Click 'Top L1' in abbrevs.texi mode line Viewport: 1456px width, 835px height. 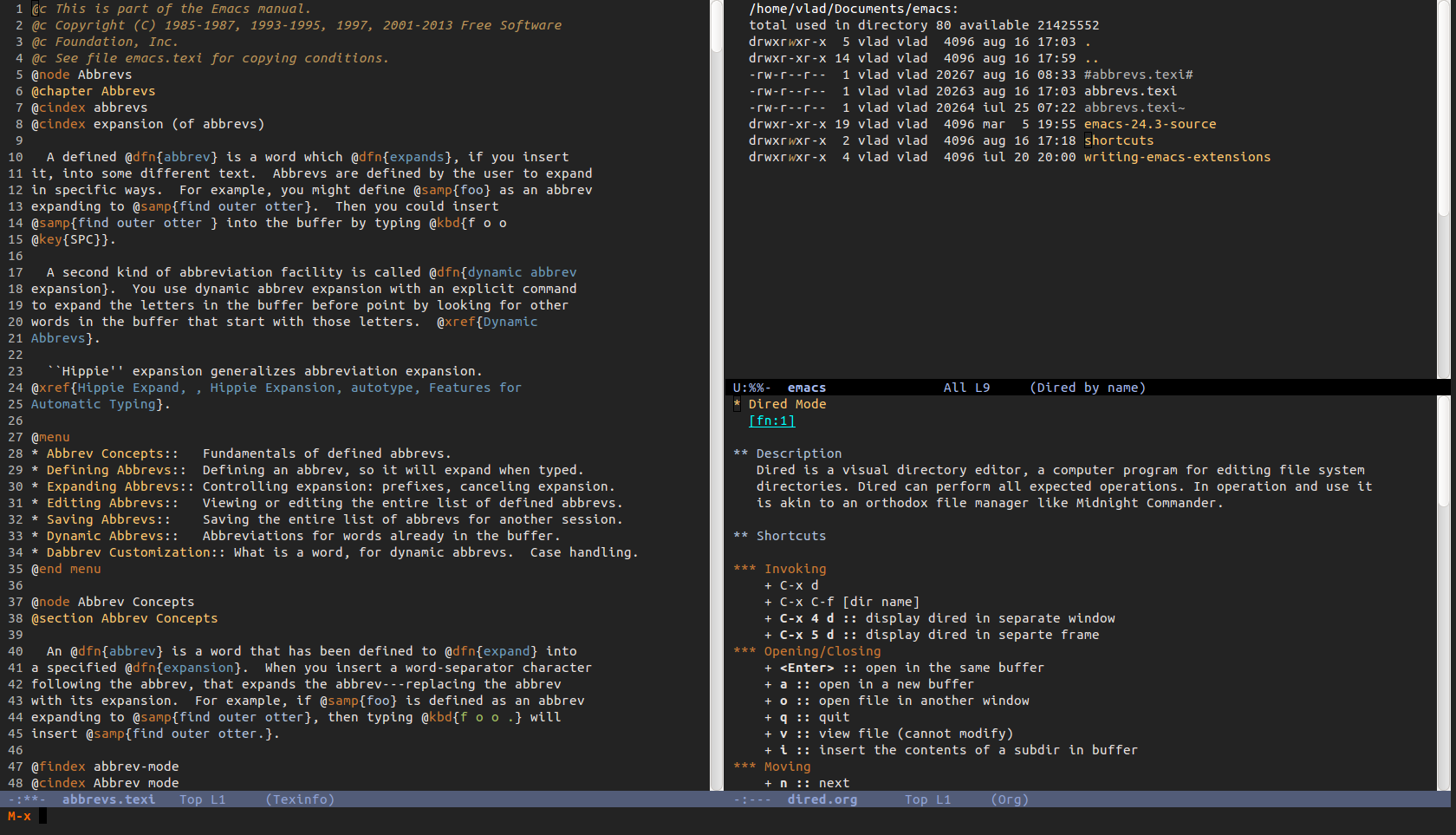coord(202,799)
